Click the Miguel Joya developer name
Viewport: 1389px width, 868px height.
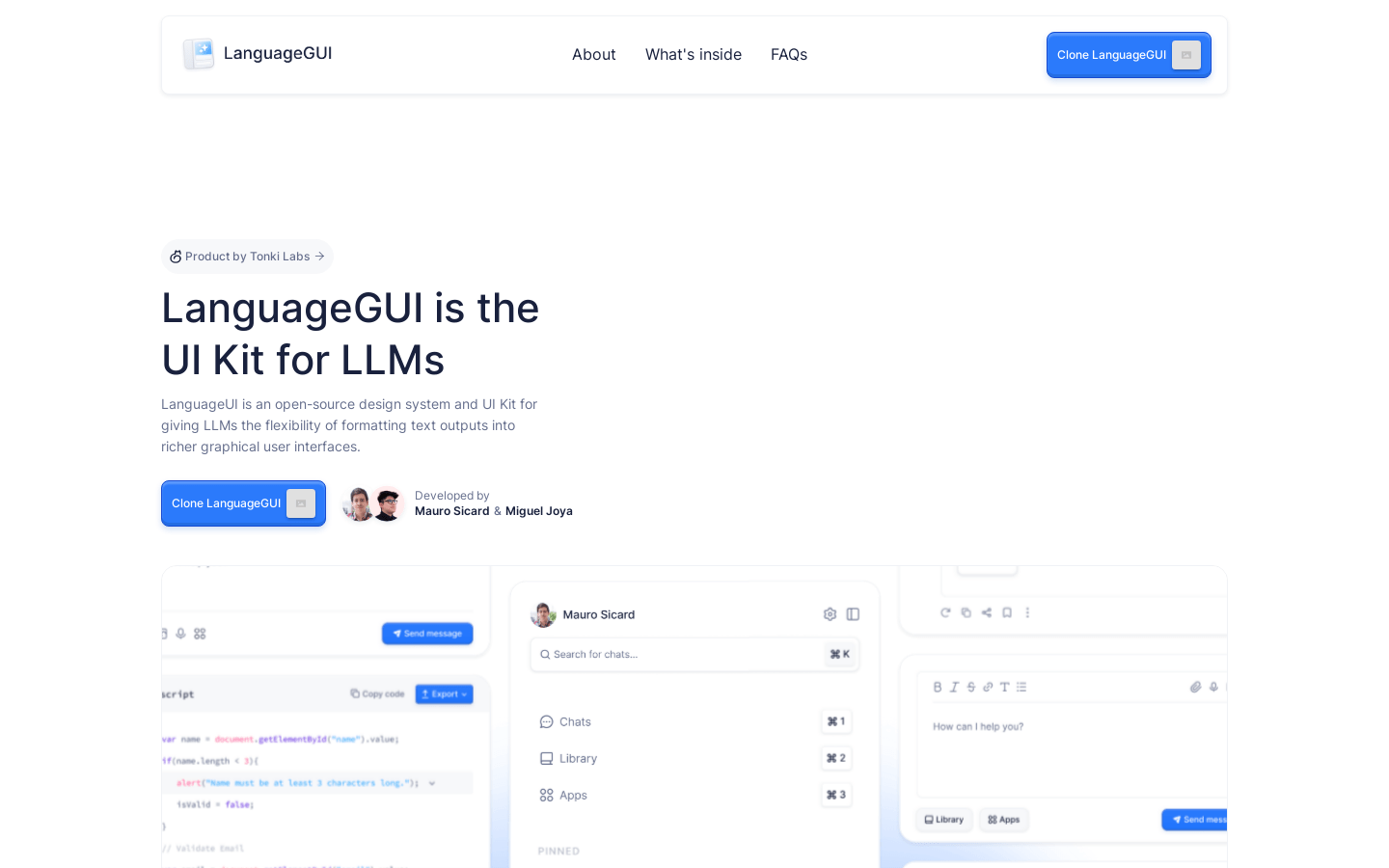(539, 511)
